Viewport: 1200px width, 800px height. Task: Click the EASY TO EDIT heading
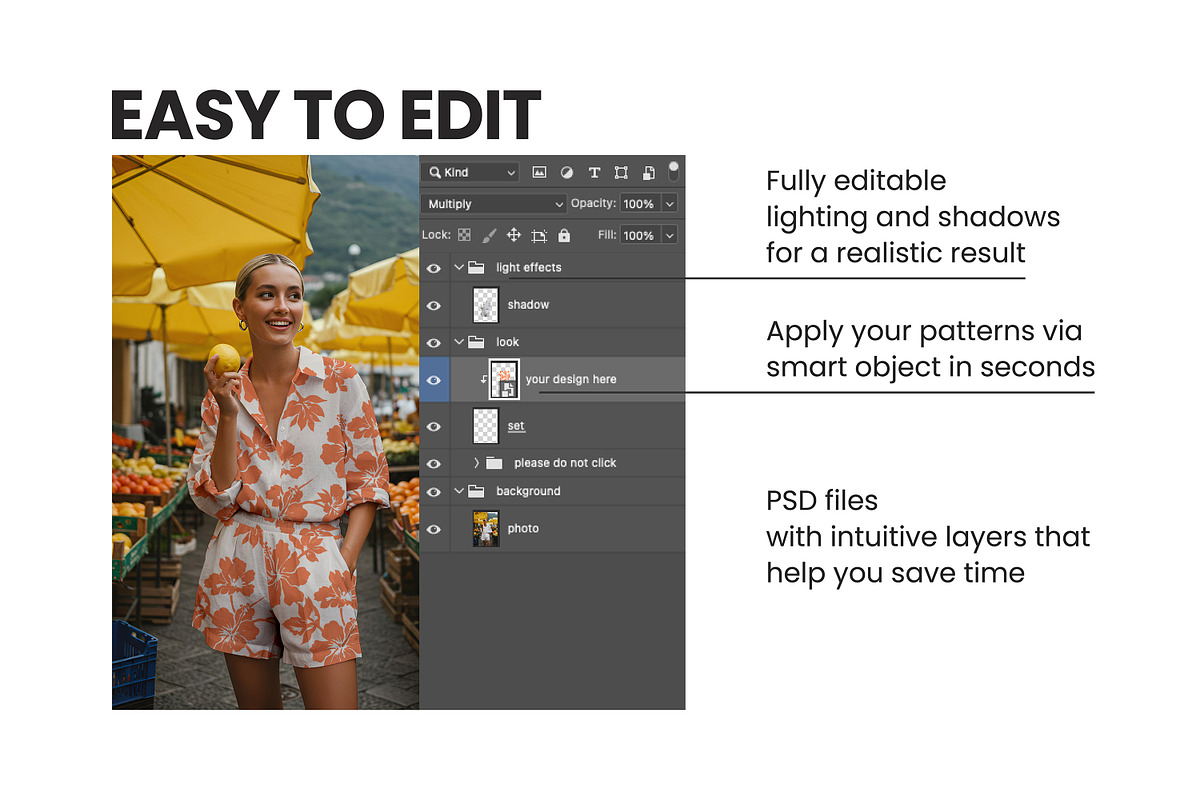click(x=326, y=114)
